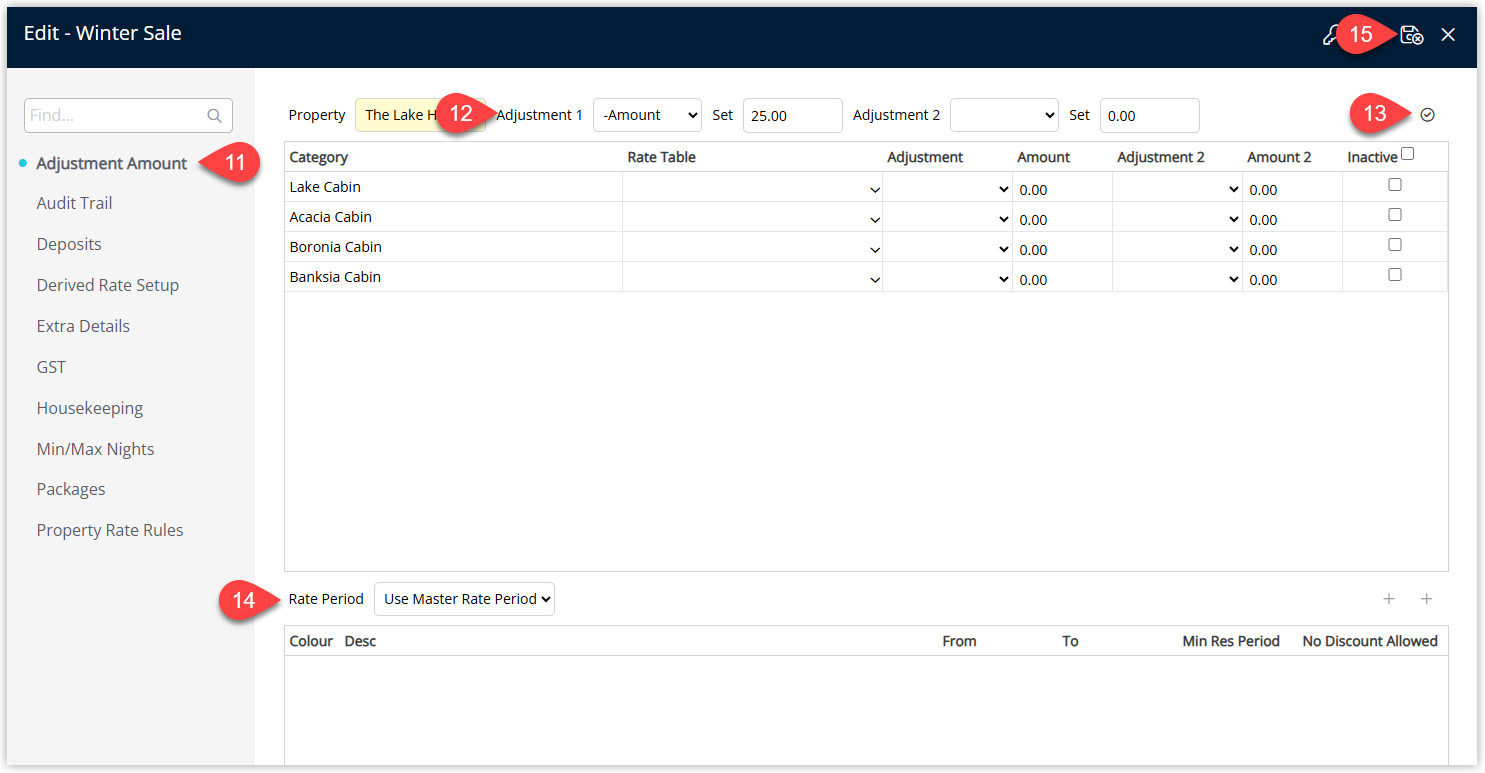
Task: Close the Edit - Winter Sale window
Action: [x=1448, y=35]
